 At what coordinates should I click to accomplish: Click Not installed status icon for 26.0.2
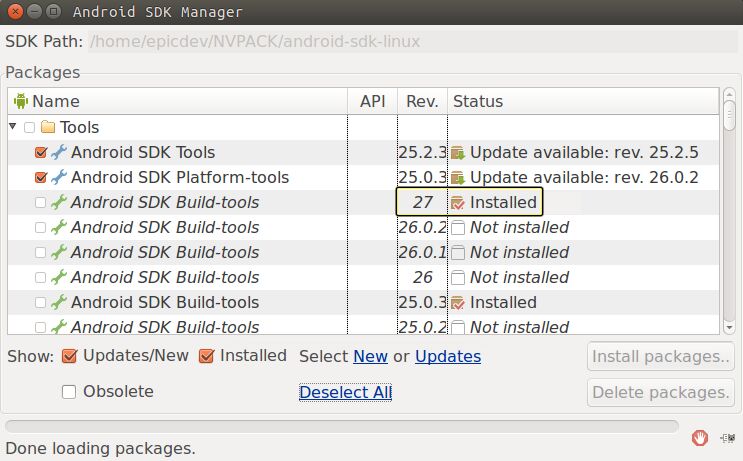tap(458, 228)
